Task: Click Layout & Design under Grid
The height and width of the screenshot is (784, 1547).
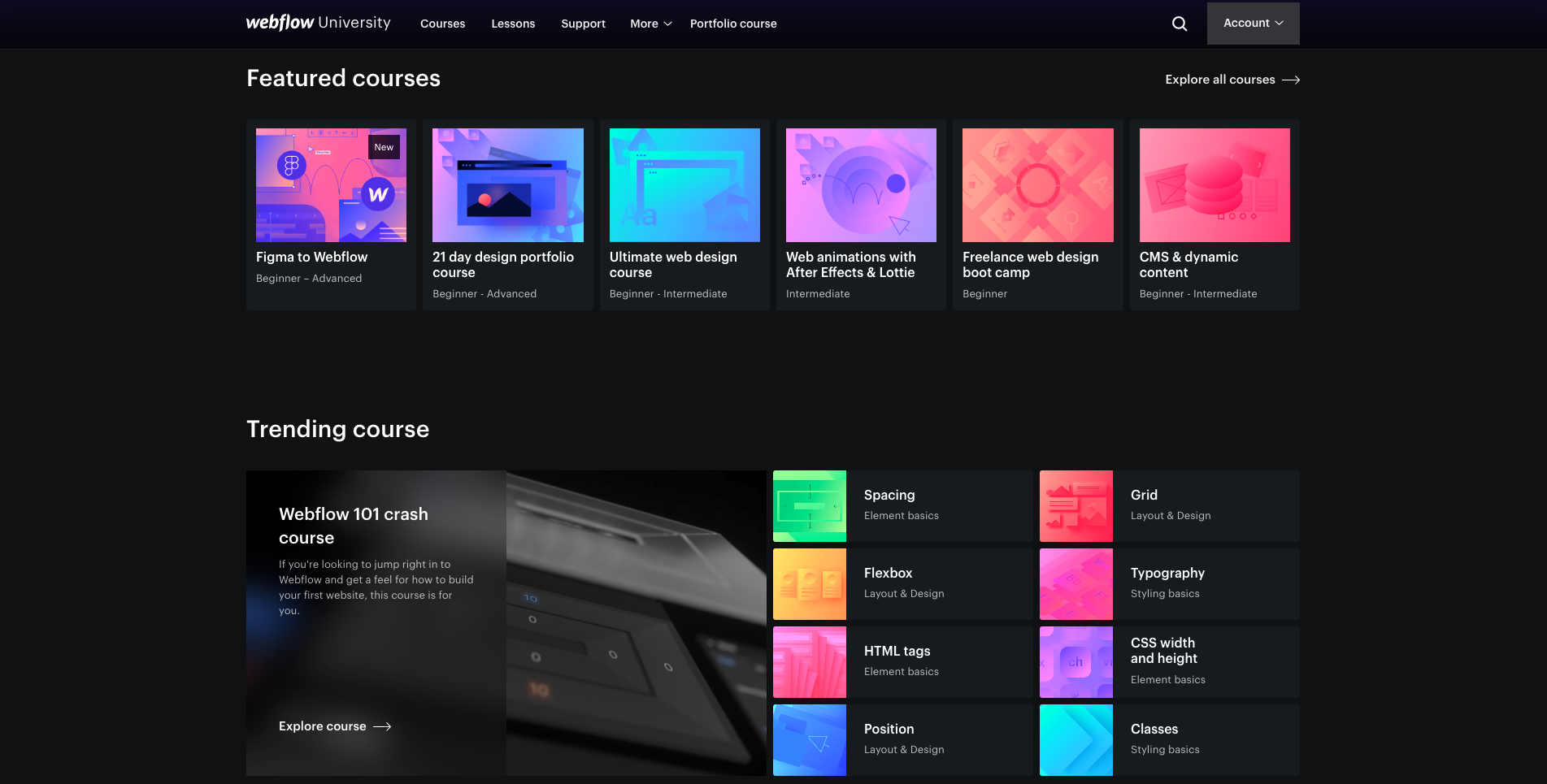Action: (x=1171, y=515)
